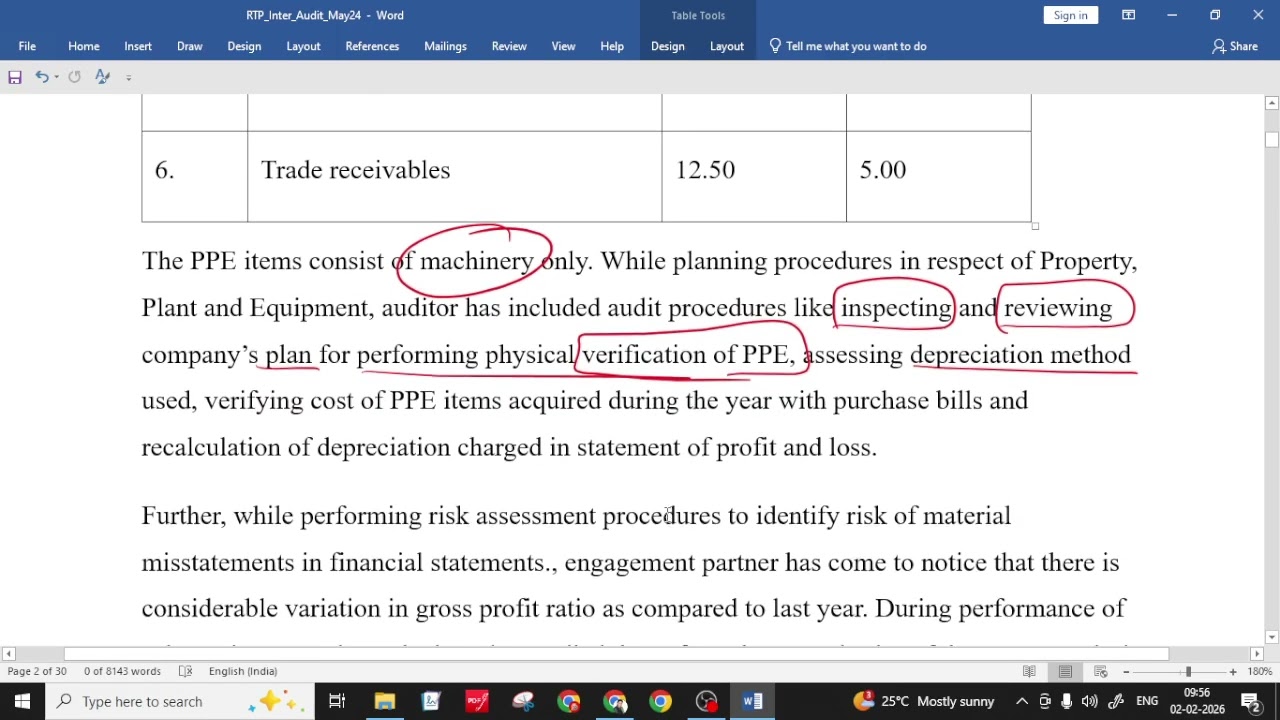
Task: Click the zoom in plus button
Action: click(1233, 671)
